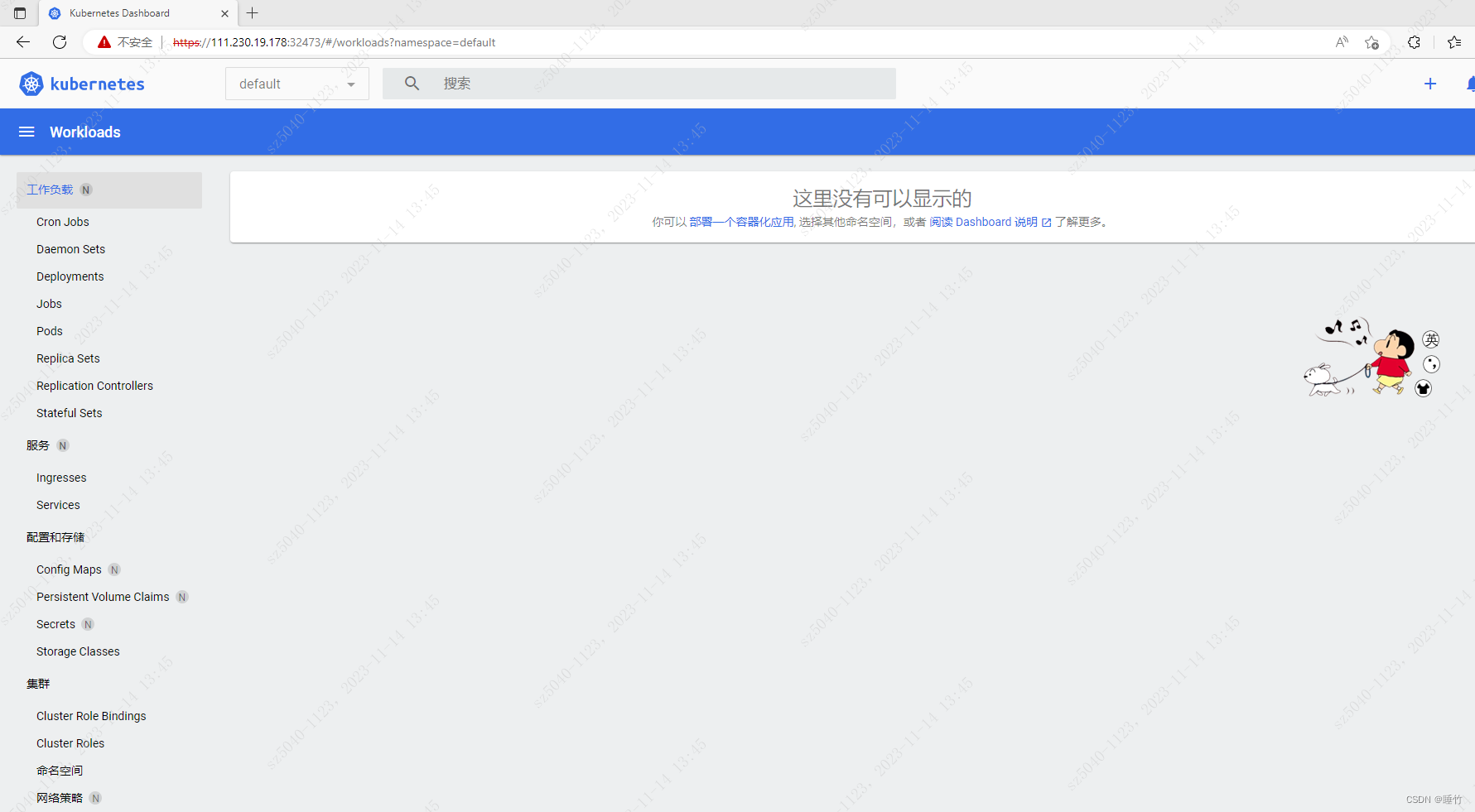Screen dimensions: 1475x812
Task: Open Storage Classes in the sidebar
Action: (78, 651)
